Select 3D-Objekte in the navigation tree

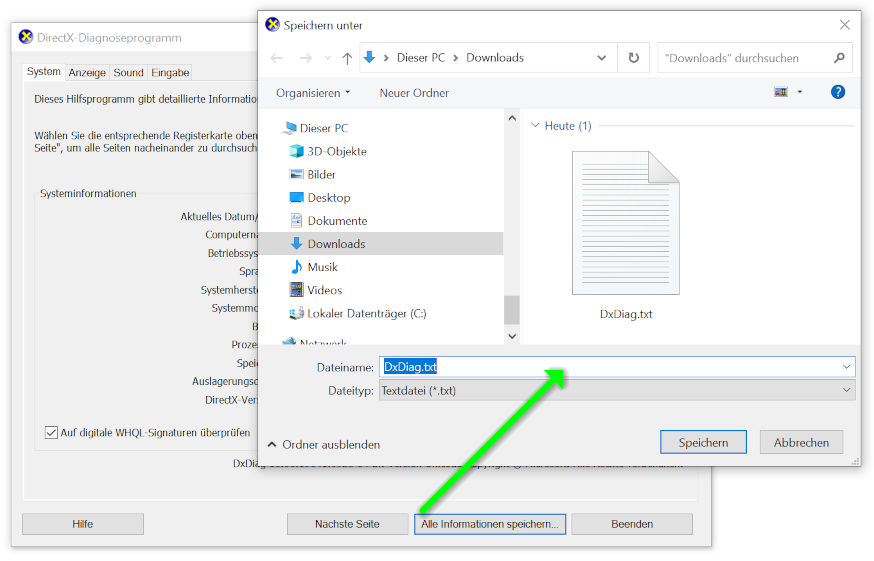(x=337, y=152)
